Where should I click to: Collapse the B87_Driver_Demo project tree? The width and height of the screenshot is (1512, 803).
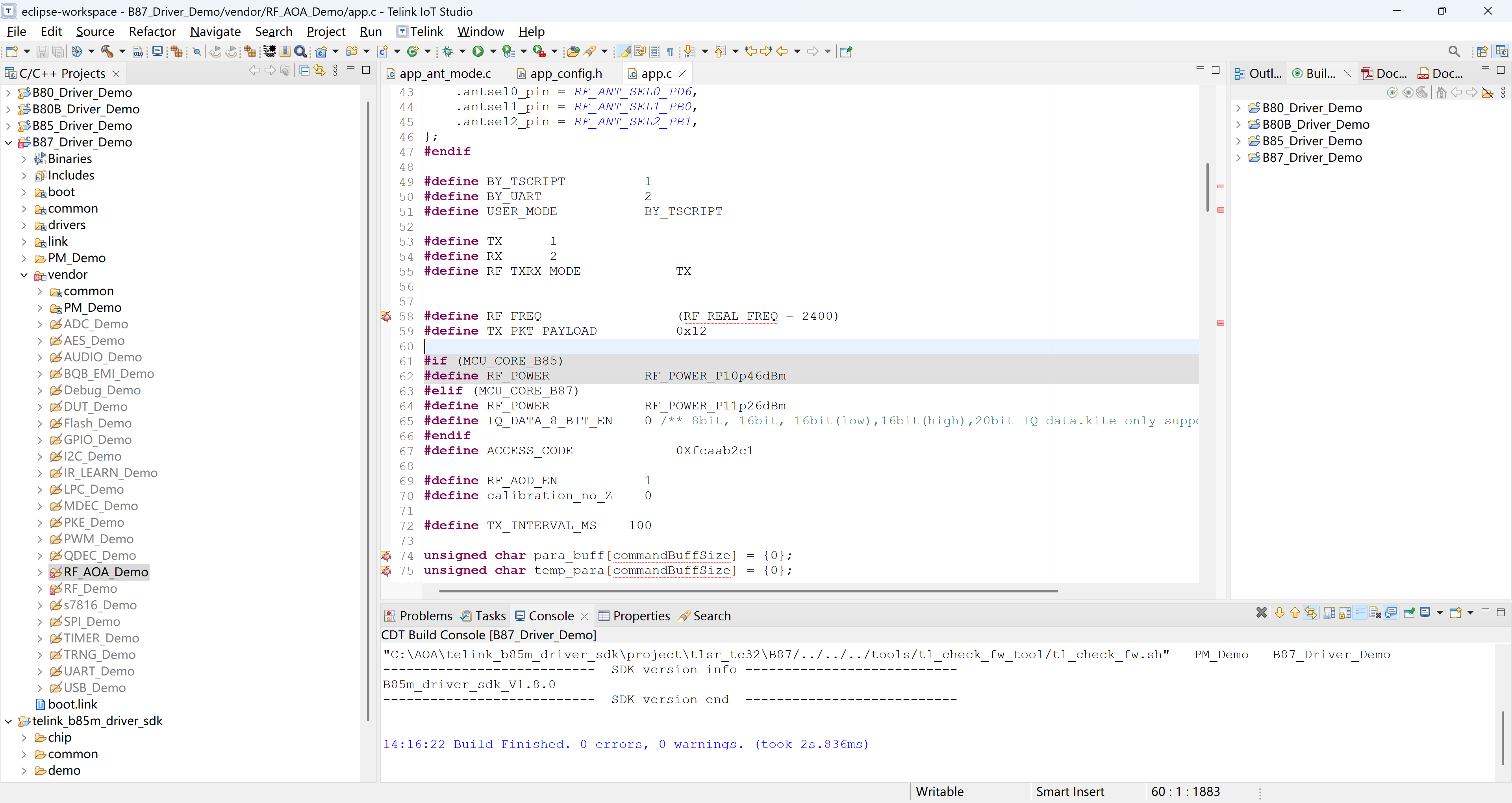8,142
